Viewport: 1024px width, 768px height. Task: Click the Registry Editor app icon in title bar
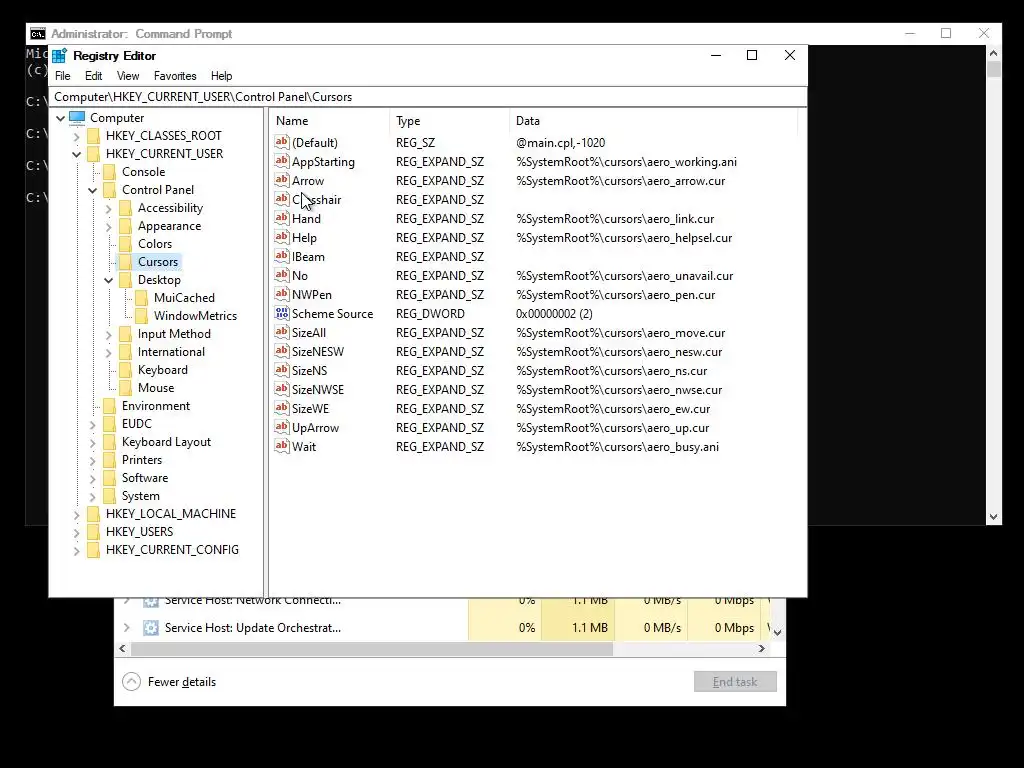coord(59,56)
